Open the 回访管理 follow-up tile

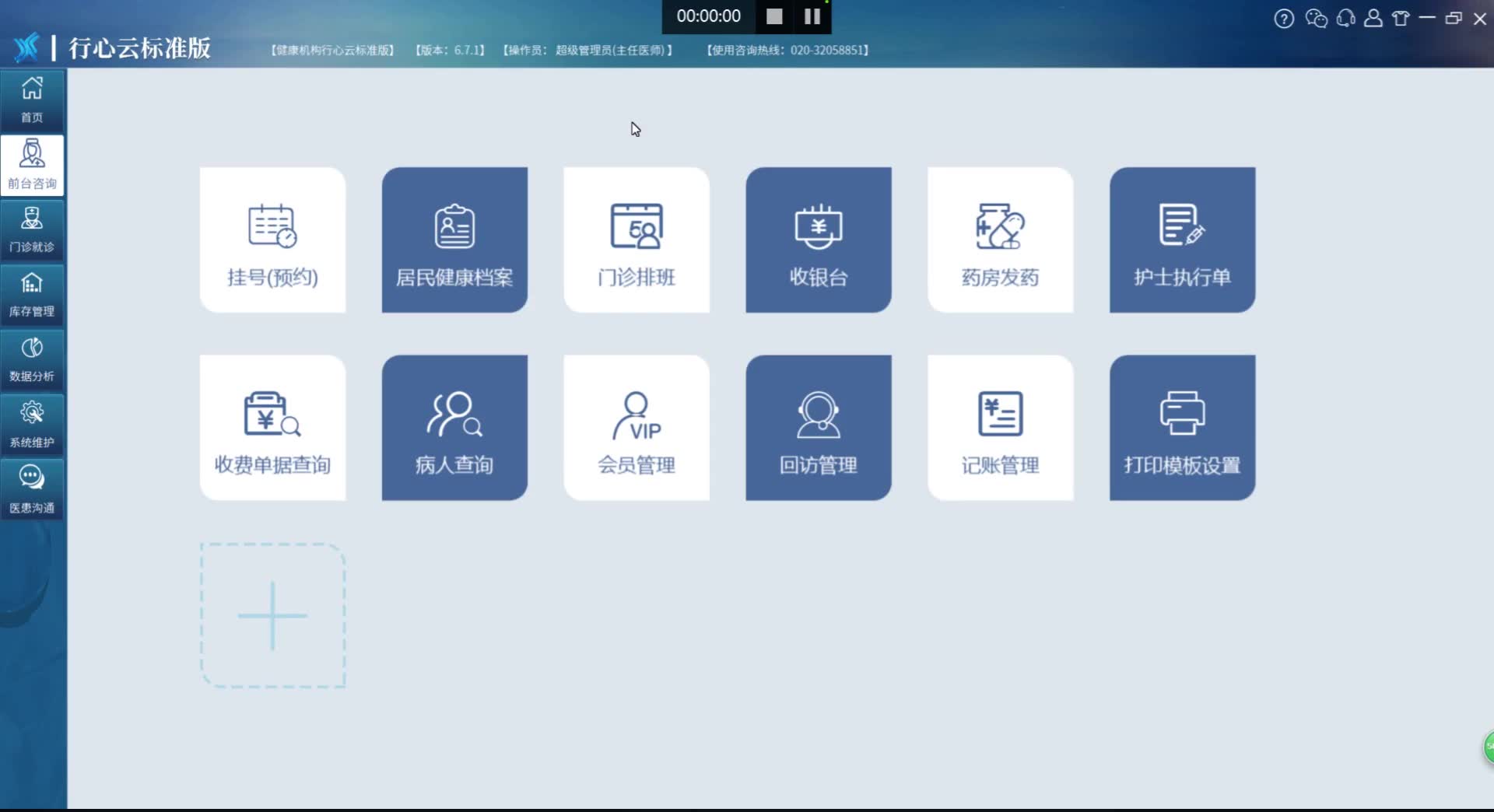(819, 428)
